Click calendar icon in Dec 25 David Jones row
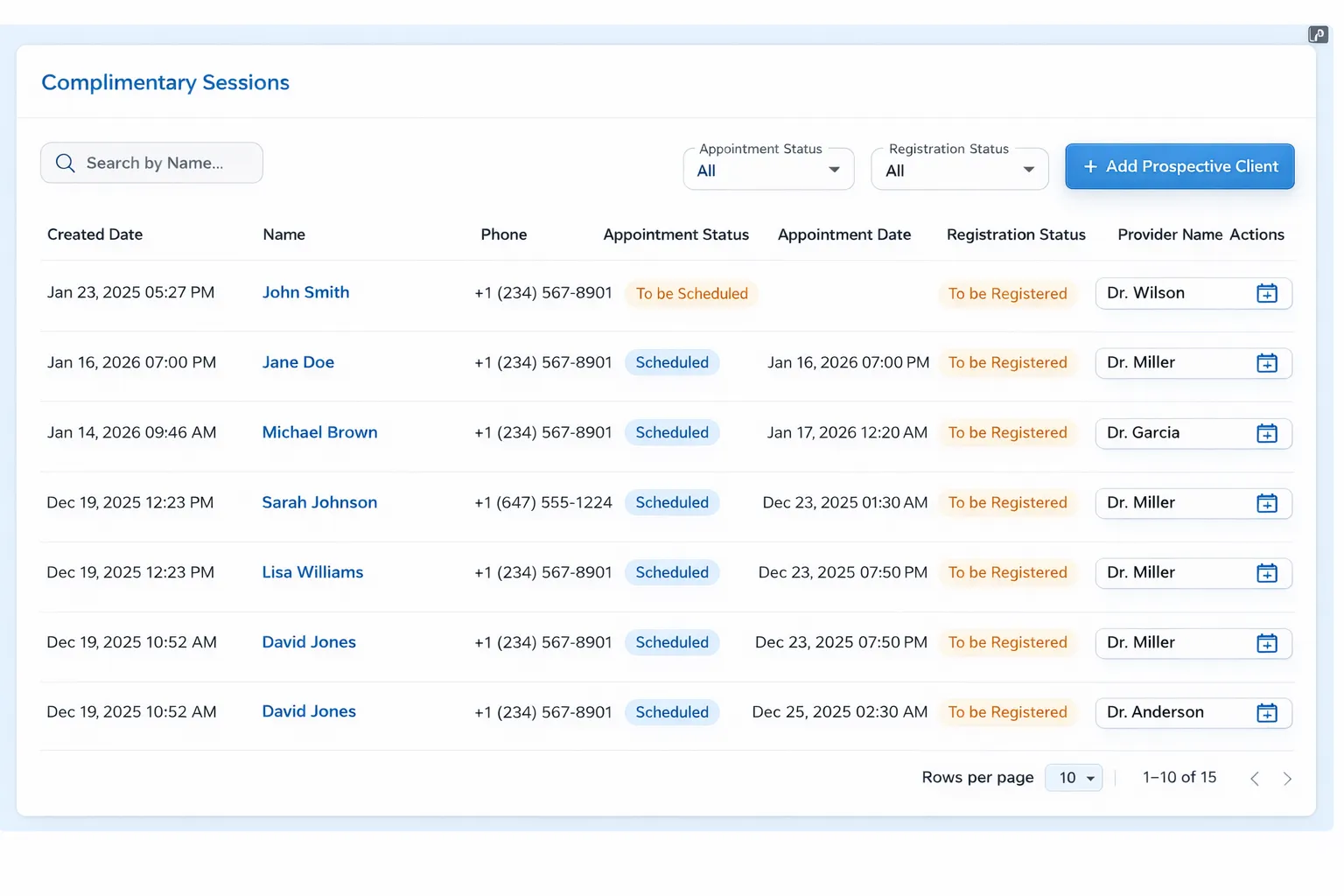1344x896 pixels. 1267,713
